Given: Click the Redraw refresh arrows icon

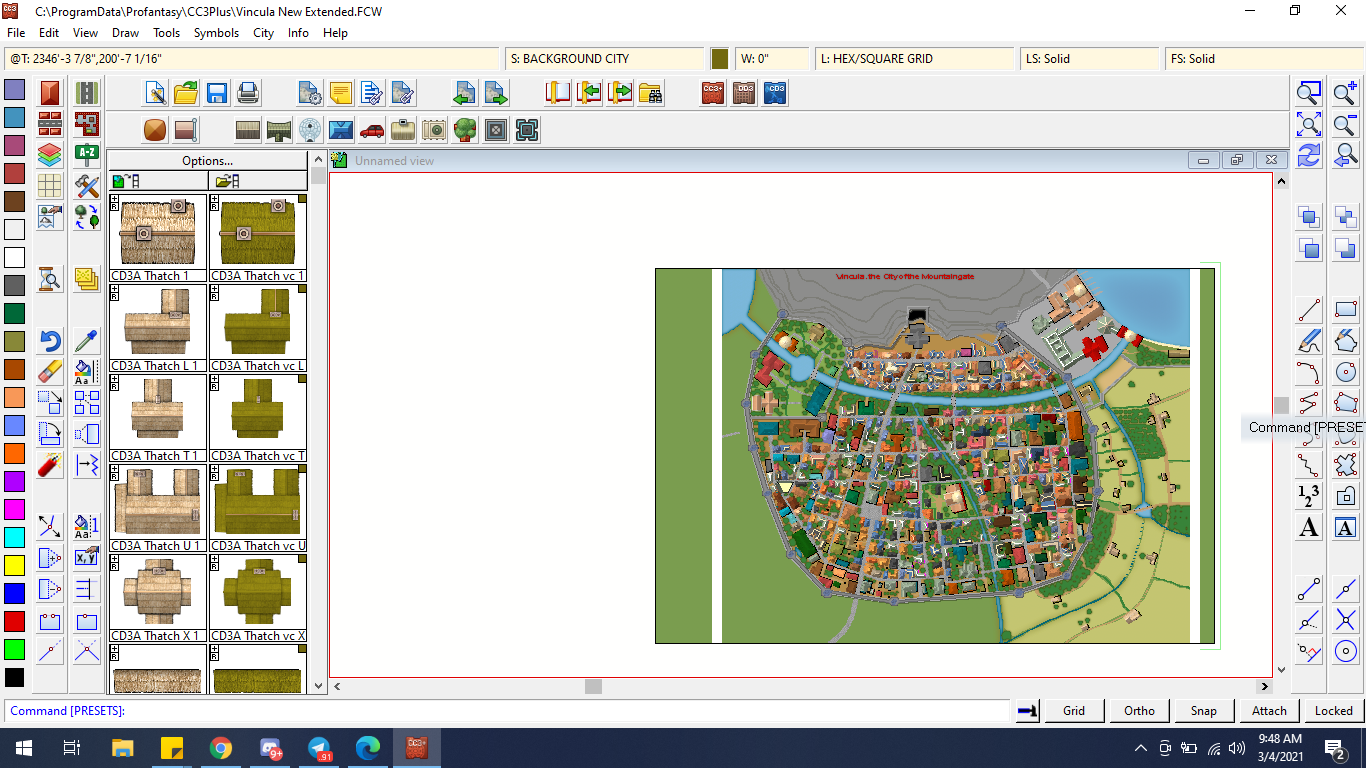Looking at the screenshot, I should (x=1309, y=156).
